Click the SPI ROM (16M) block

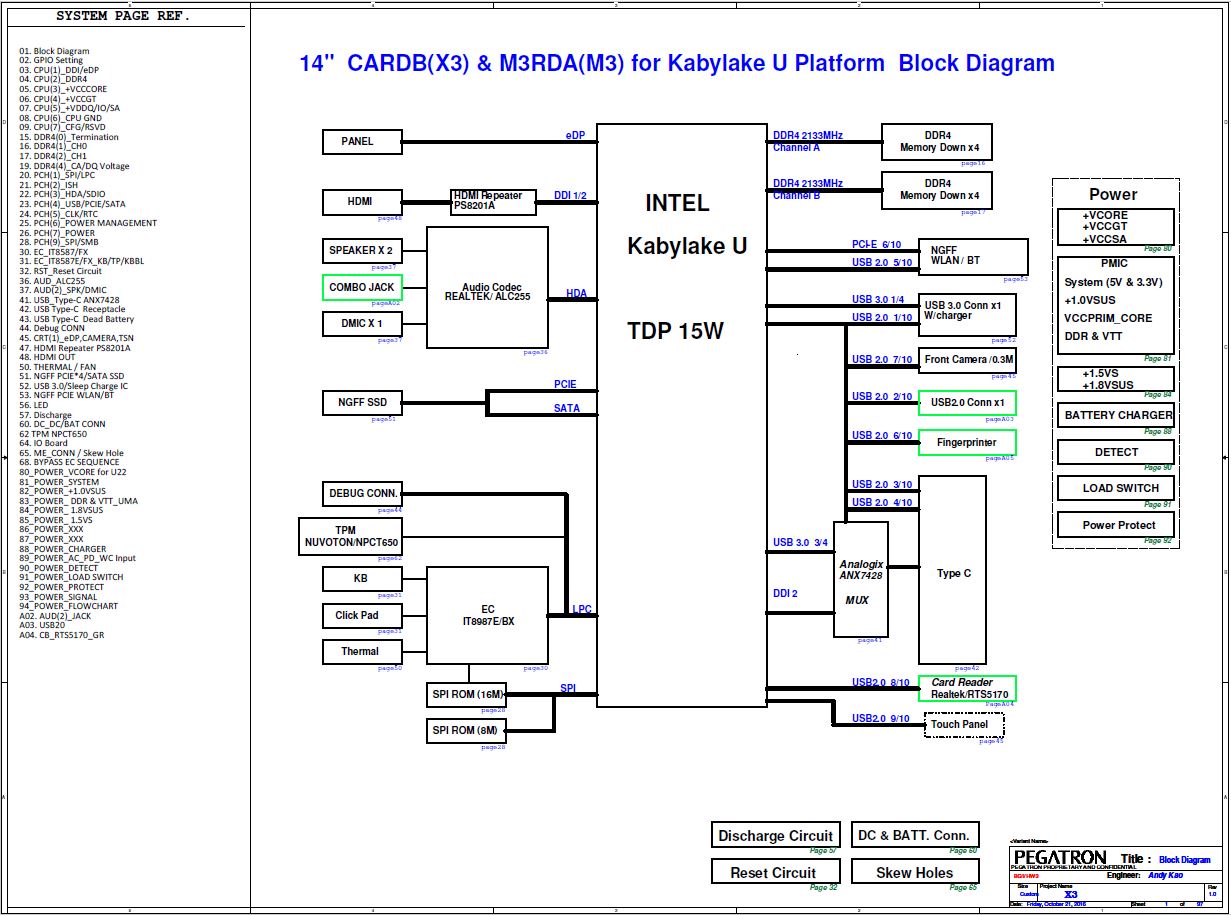tap(468, 695)
